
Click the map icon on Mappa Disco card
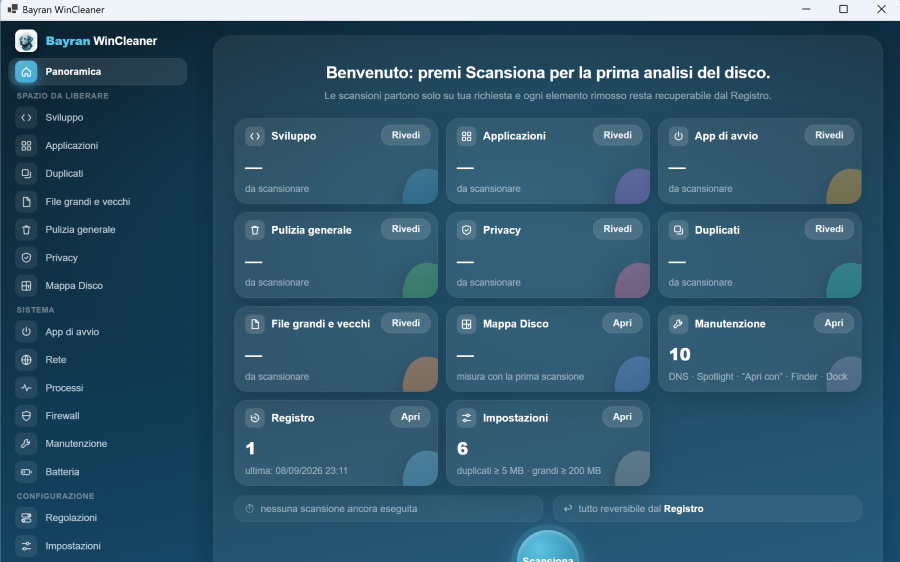tap(467, 324)
